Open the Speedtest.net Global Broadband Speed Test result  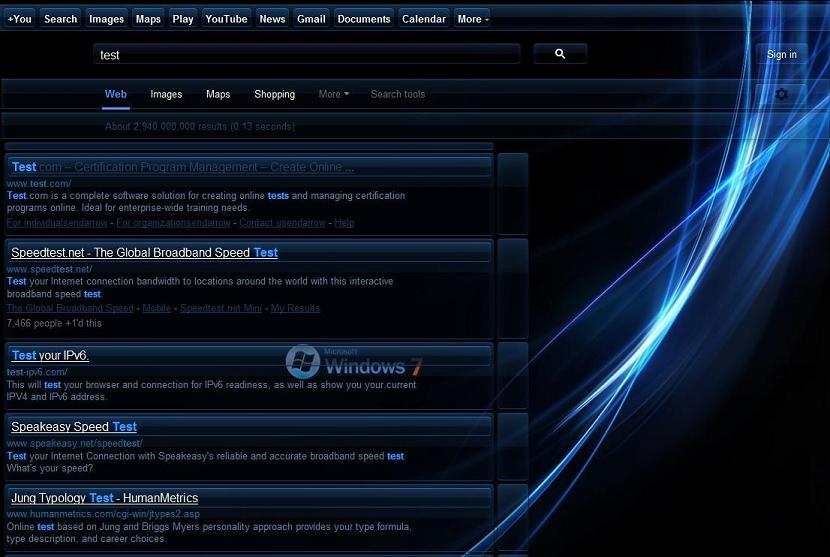(144, 253)
